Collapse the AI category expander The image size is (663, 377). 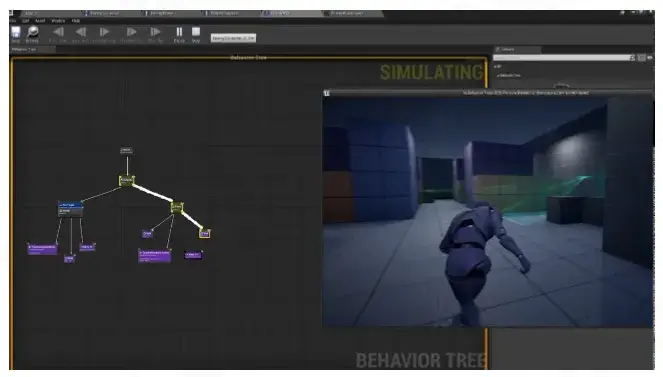click(496, 66)
